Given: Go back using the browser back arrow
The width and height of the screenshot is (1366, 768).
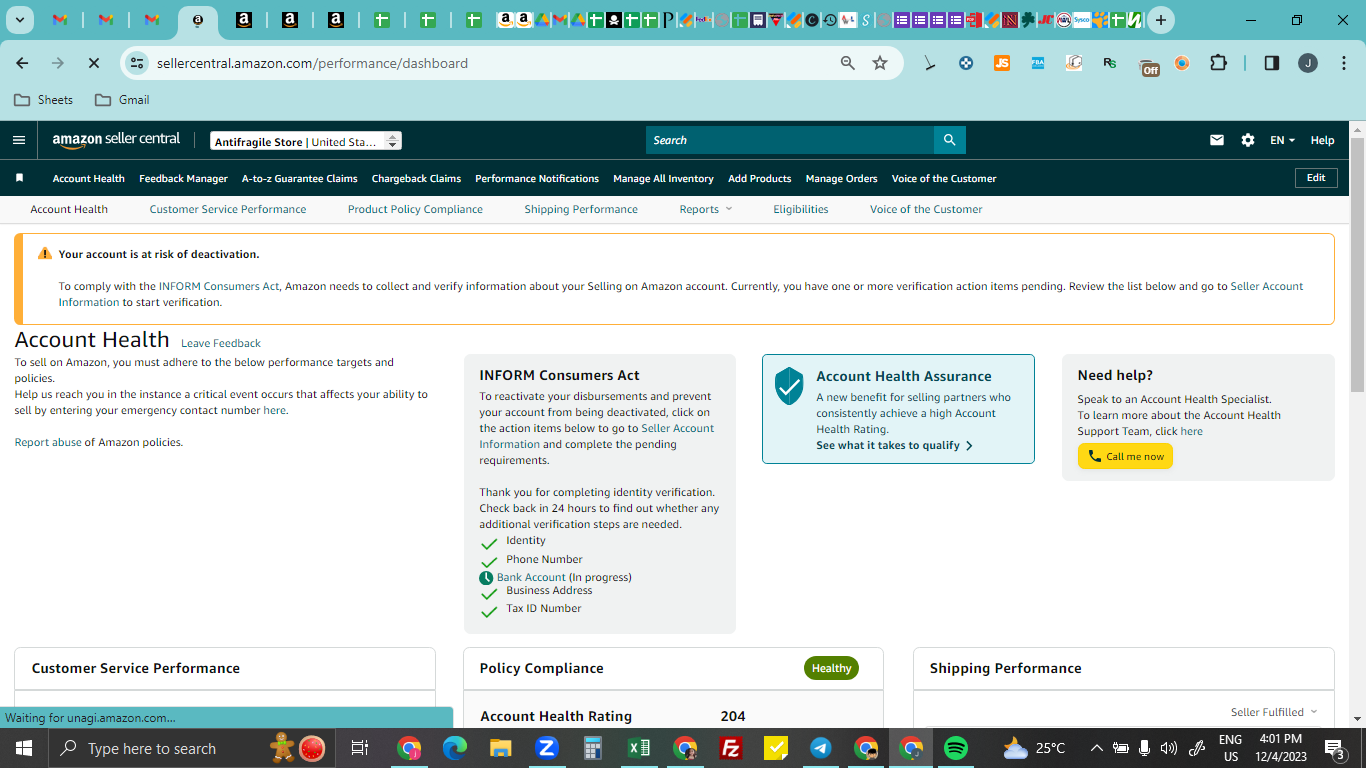Looking at the screenshot, I should [x=22, y=63].
